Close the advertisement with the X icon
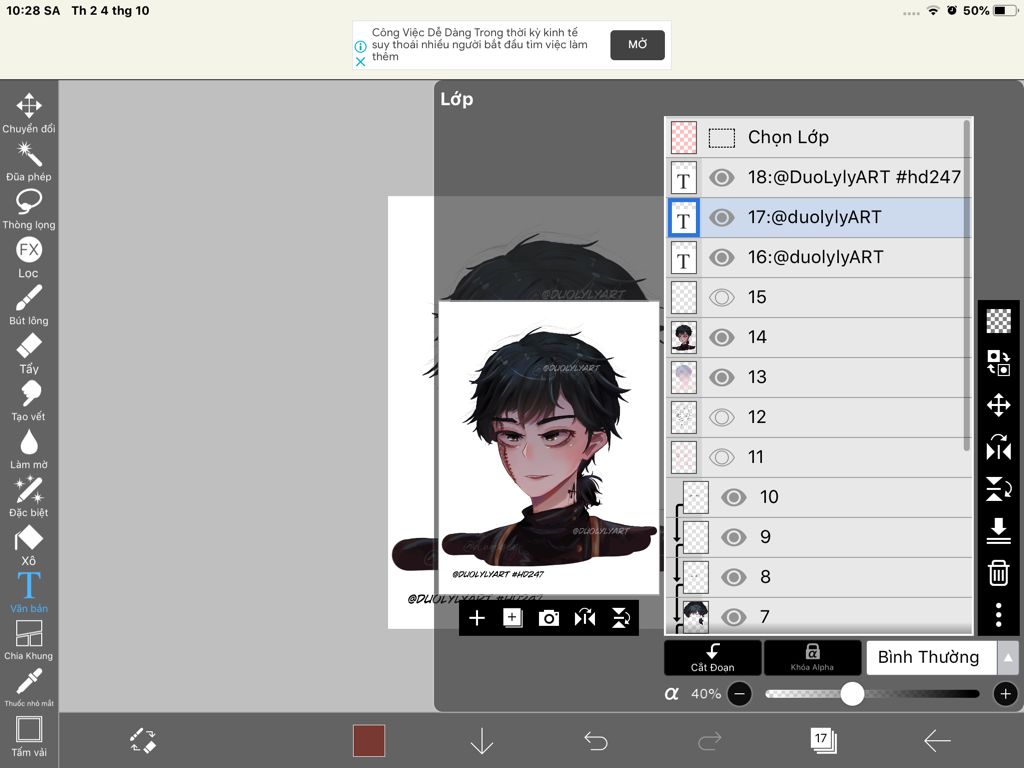 (x=360, y=61)
